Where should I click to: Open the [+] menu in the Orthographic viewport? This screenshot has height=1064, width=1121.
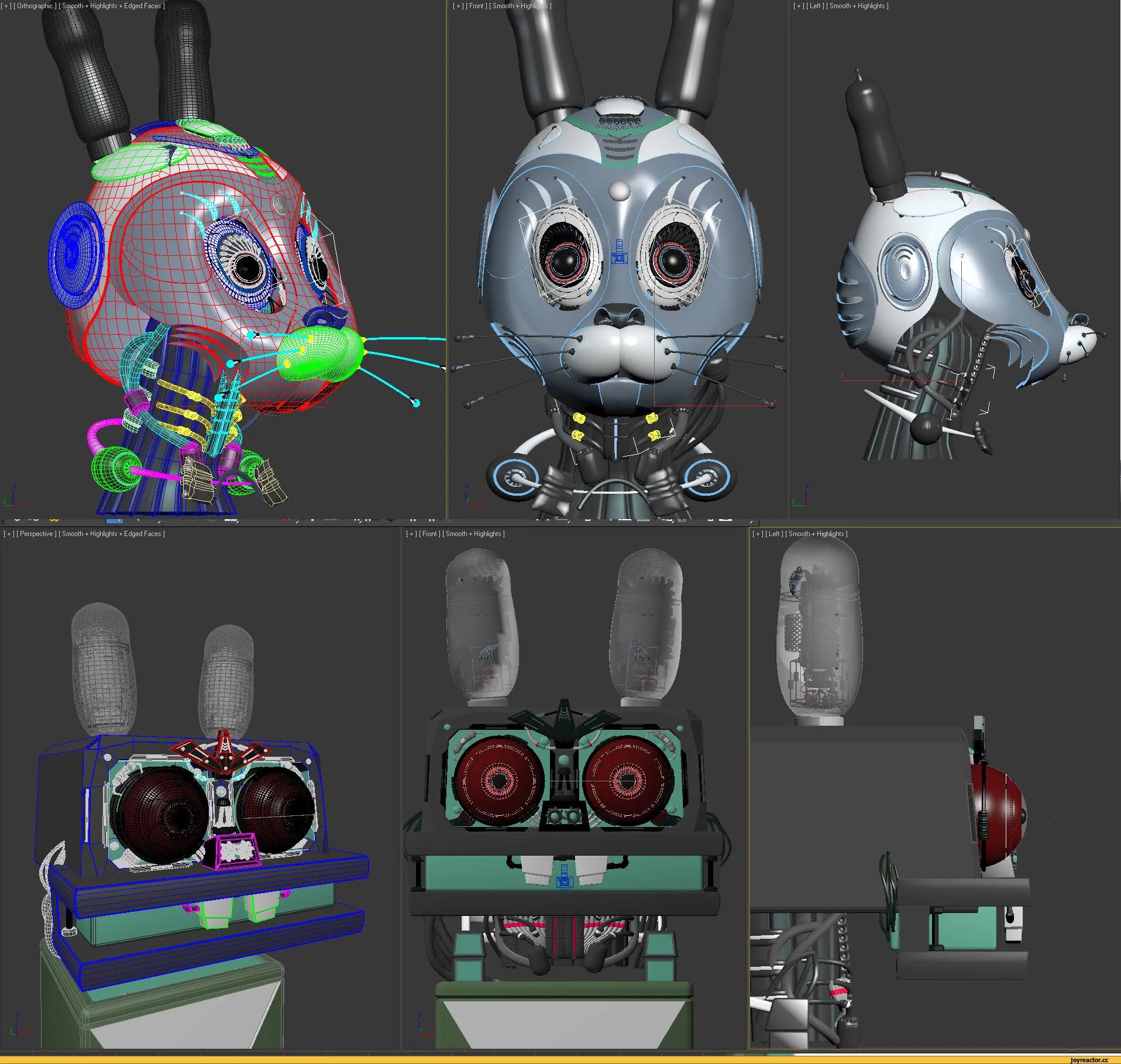[x=6, y=6]
